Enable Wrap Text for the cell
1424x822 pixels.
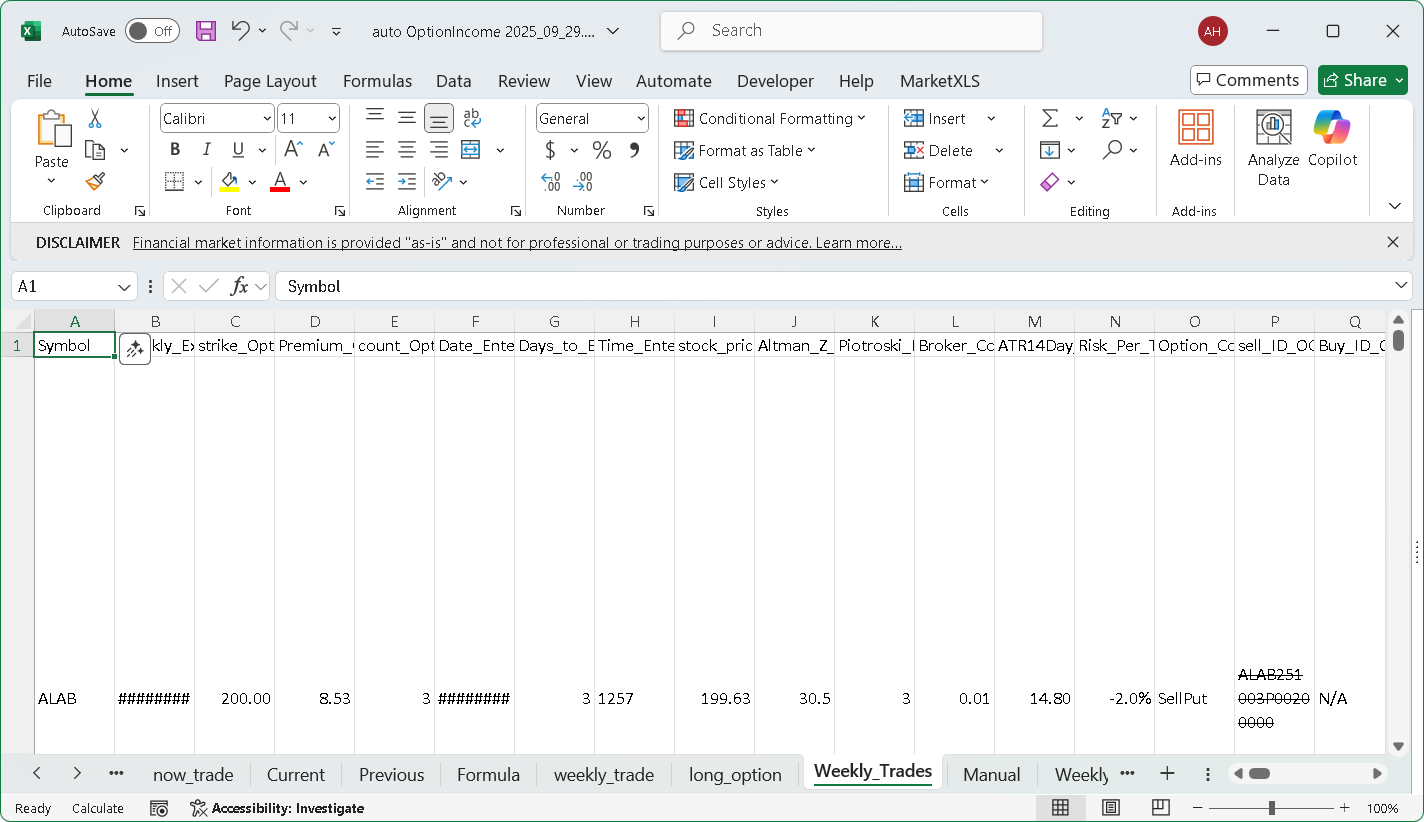point(471,117)
